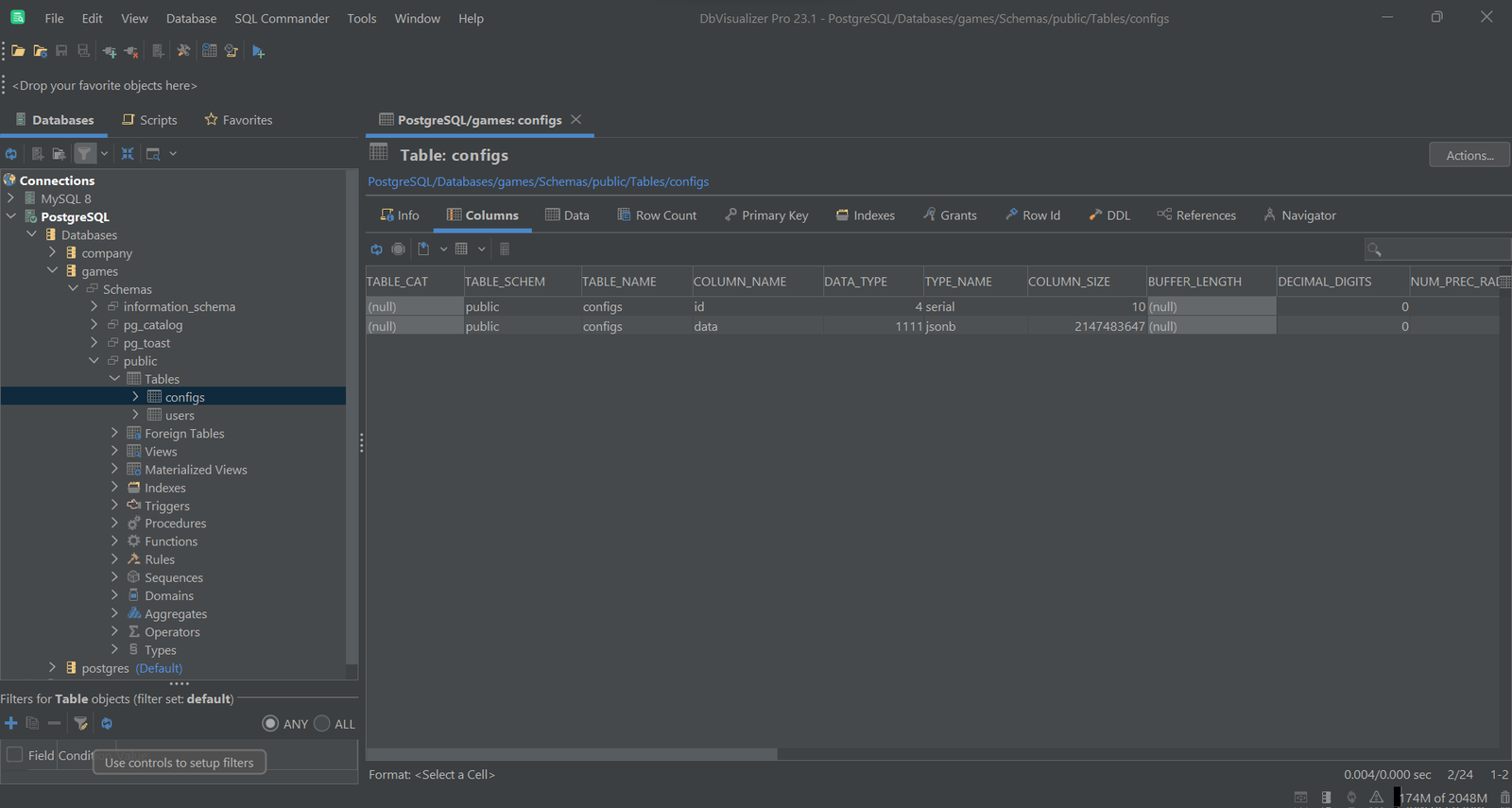1512x808 pixels.
Task: Click the grid quick search field
Action: click(1437, 249)
